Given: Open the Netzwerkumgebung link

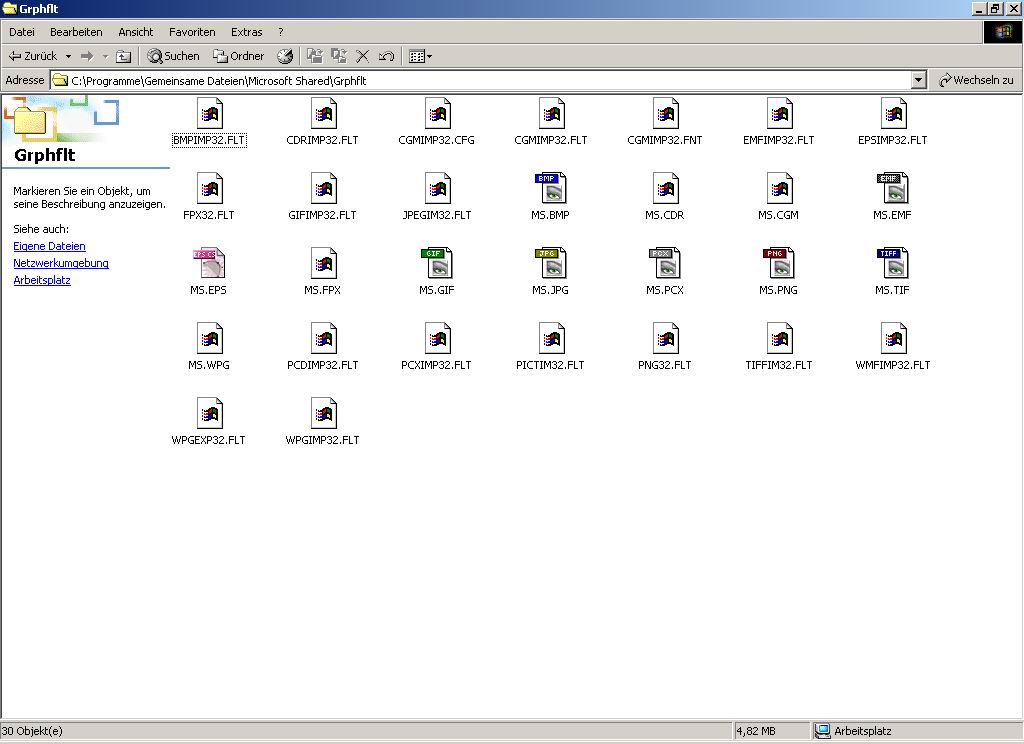Looking at the screenshot, I should (x=61, y=263).
